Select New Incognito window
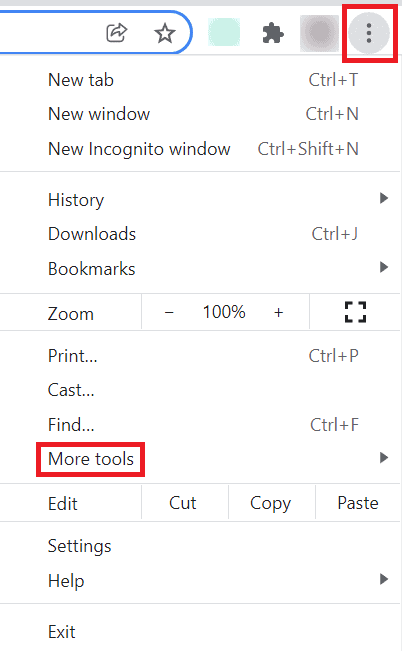Image resolution: width=402 pixels, height=651 pixels. pyautogui.click(x=200, y=149)
